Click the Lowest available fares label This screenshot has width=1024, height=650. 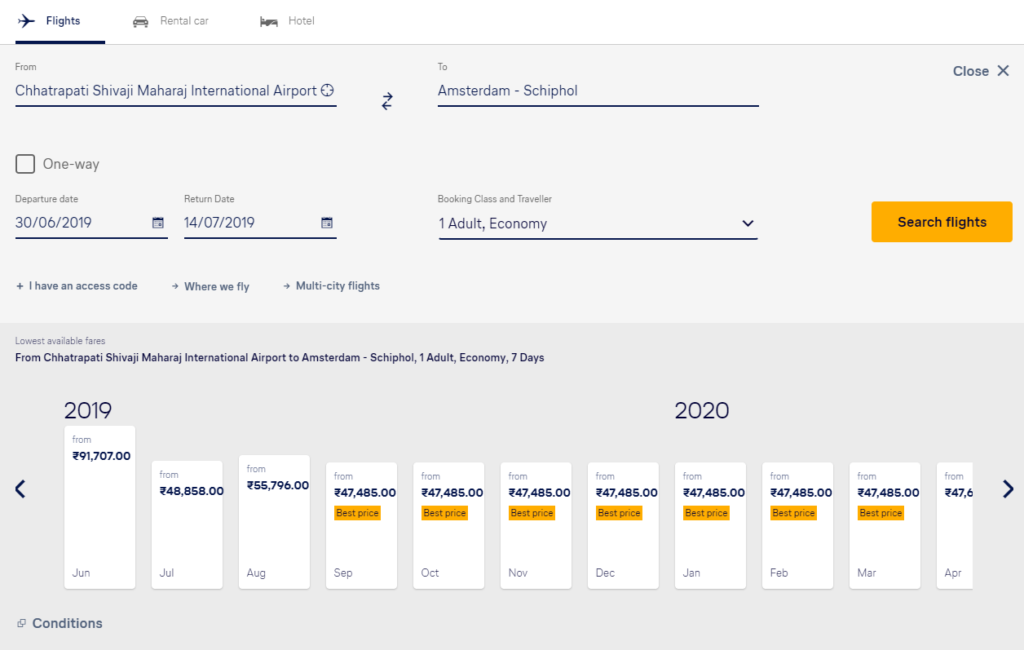(x=60, y=341)
